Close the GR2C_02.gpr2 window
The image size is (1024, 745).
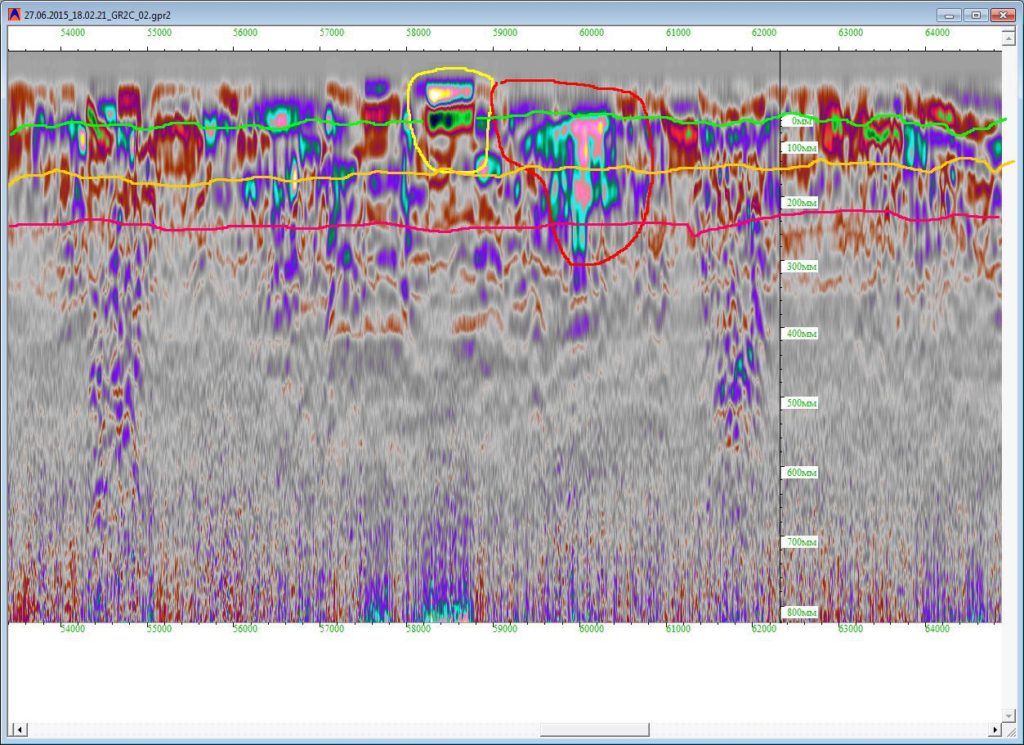click(x=1002, y=14)
